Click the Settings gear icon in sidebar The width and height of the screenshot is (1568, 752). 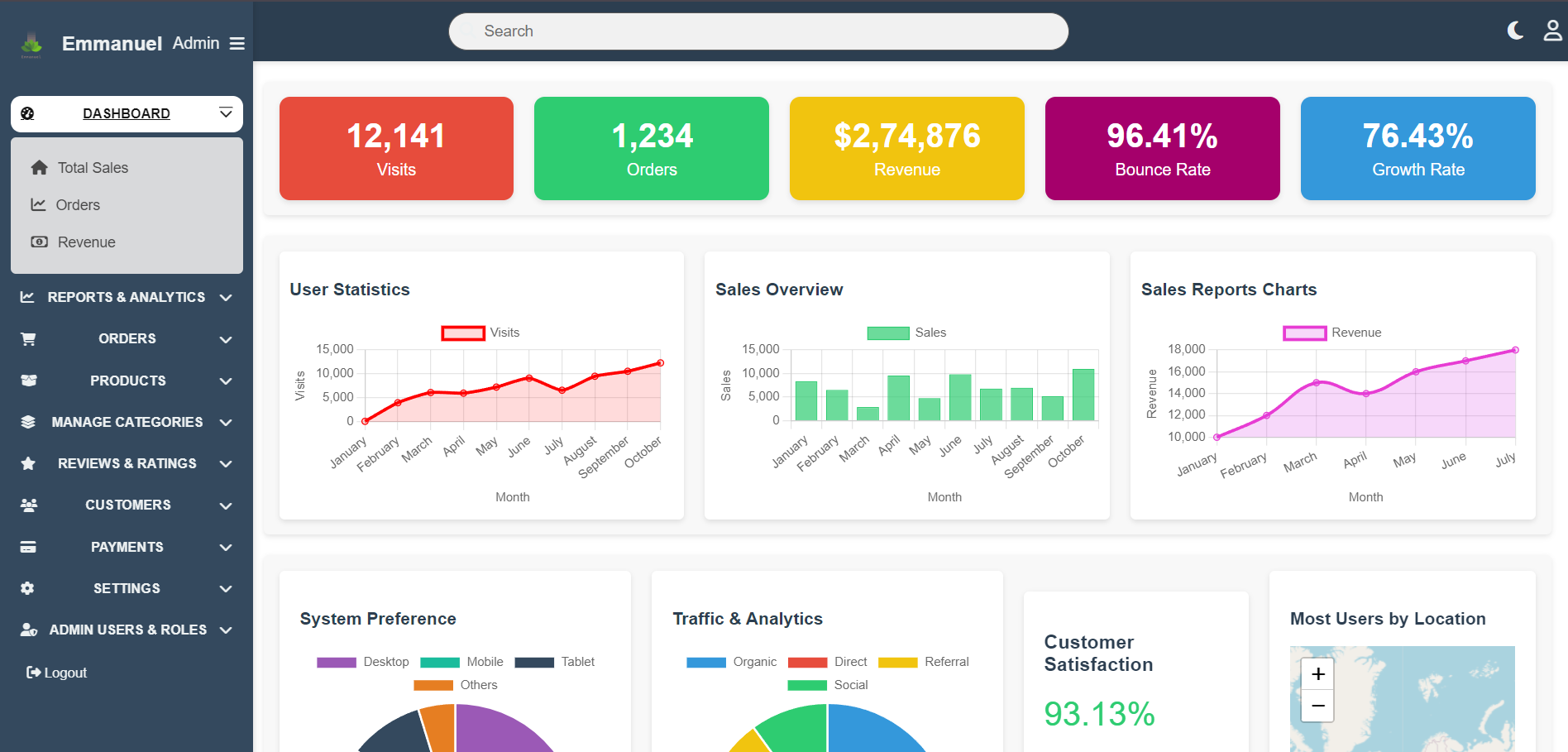27,588
